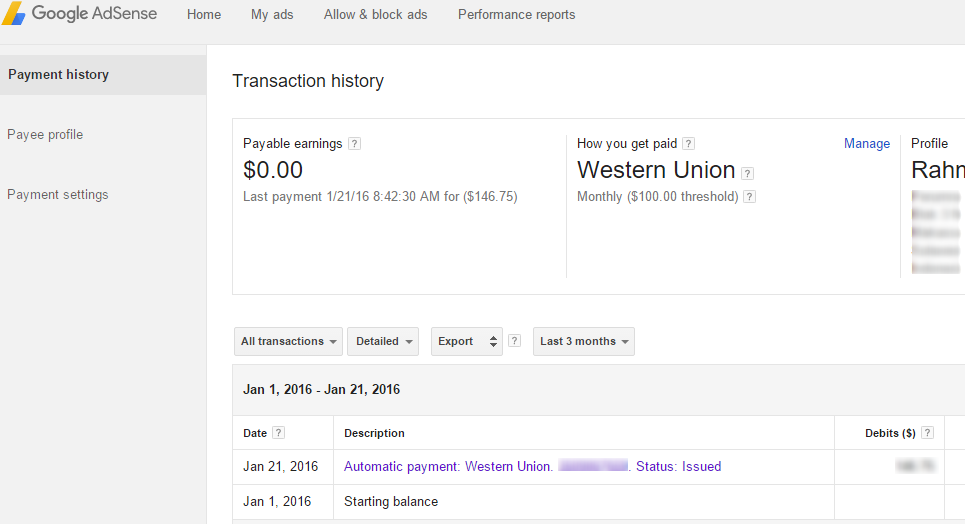The image size is (965, 524).
Task: Go to the Home tab
Action: 204,15
